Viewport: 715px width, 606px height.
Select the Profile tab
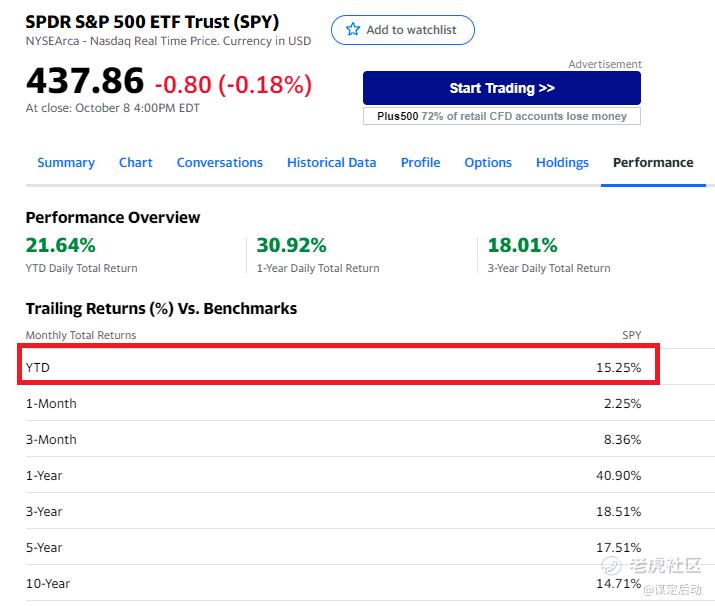click(x=420, y=163)
